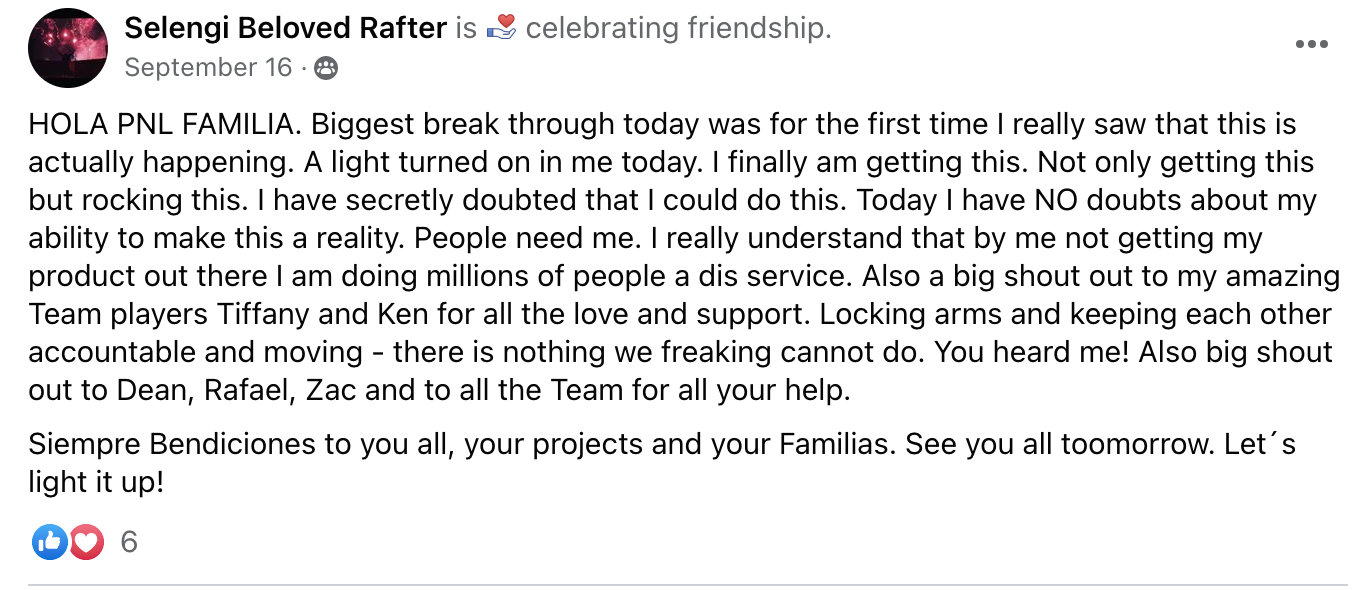Click the author name Selengi Beloved Rafter
Screen dimensions: 1366x590
(285, 29)
